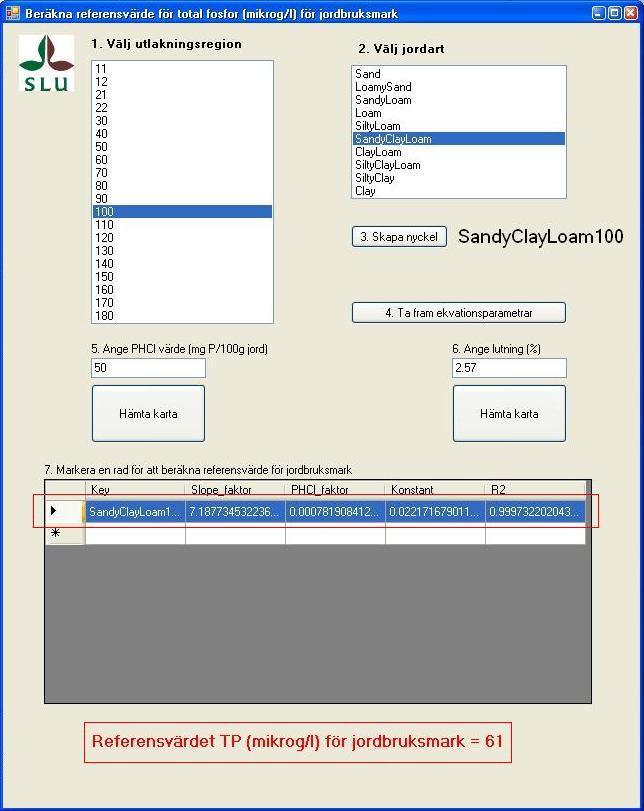644x811 pixels.
Task: Choose LoamySand soil type
Action: pos(459,87)
